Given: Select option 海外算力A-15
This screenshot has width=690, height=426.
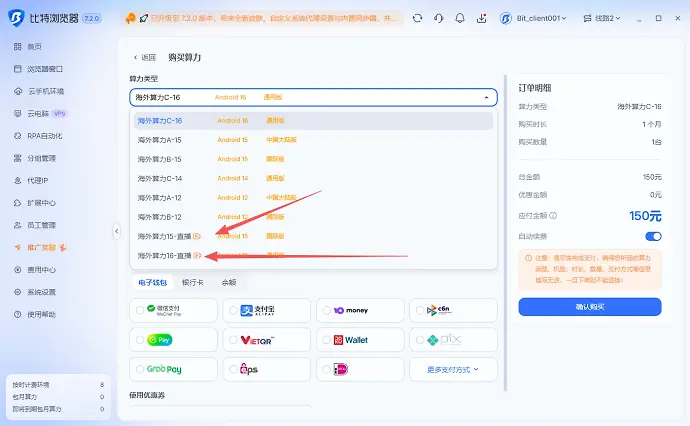Looking at the screenshot, I should pos(313,140).
